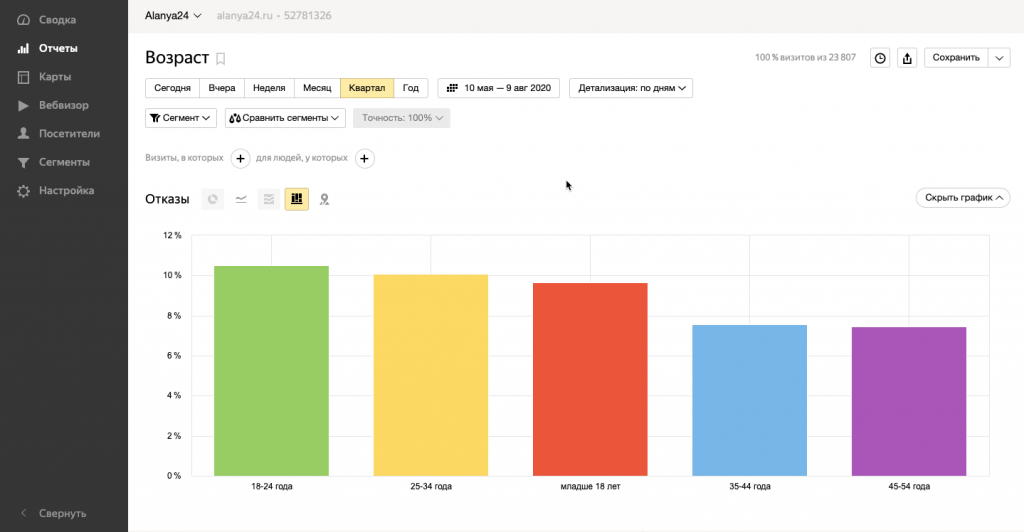Select bar chart view

(x=296, y=199)
